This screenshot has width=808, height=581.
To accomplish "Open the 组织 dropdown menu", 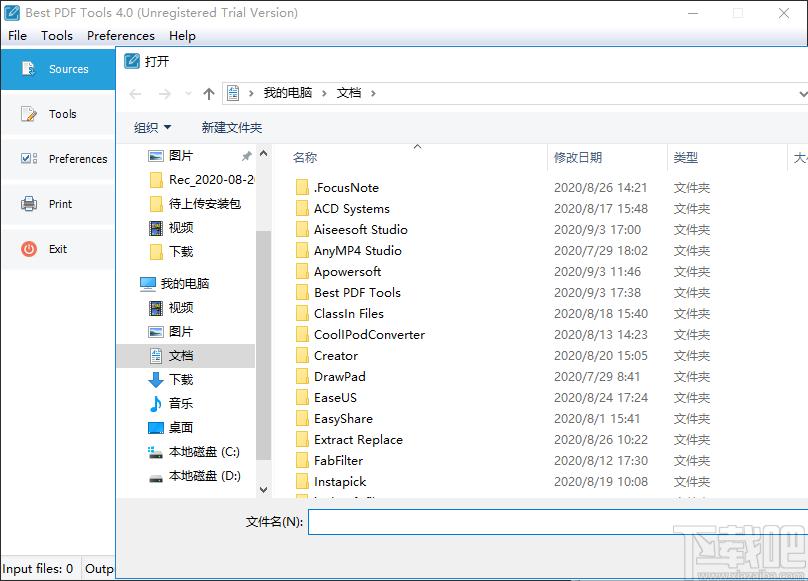I will (x=153, y=127).
